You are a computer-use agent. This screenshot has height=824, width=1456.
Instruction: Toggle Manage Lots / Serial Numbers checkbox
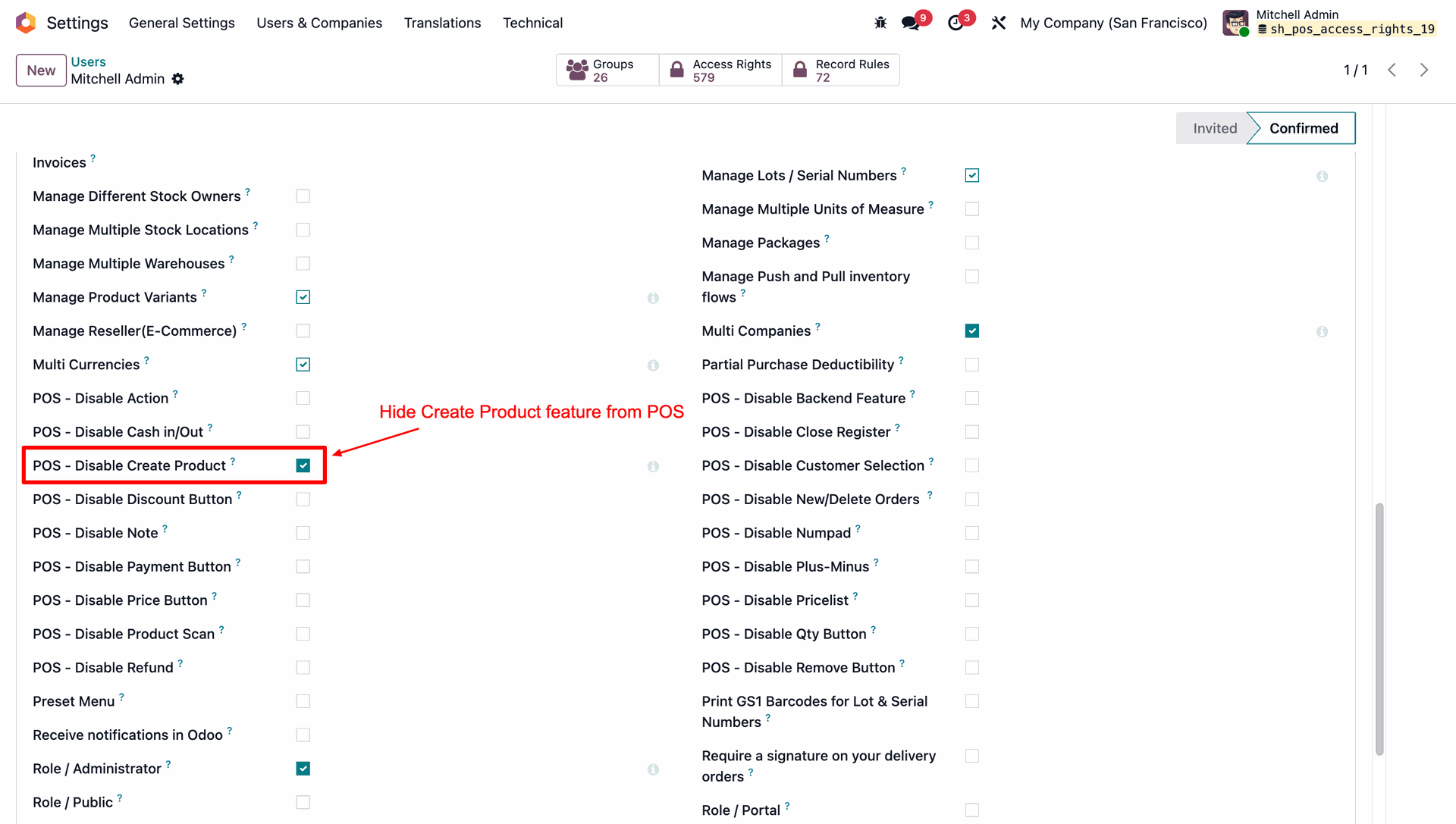click(x=972, y=175)
